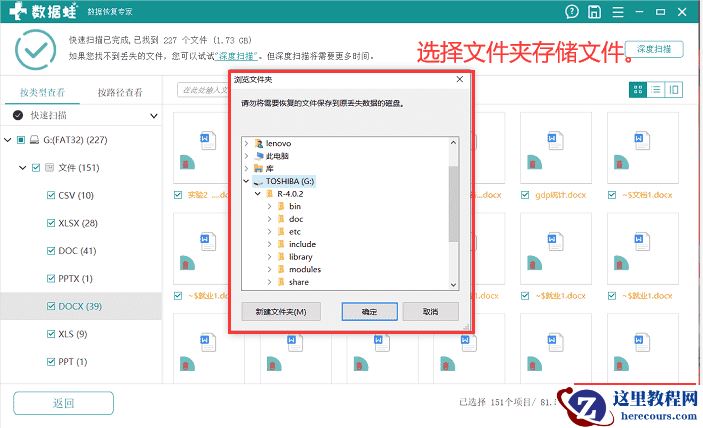Switch to 按路径查看 tab

120,92
